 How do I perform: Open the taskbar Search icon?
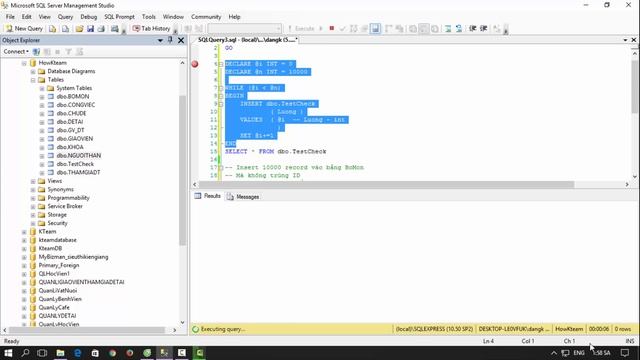25,353
